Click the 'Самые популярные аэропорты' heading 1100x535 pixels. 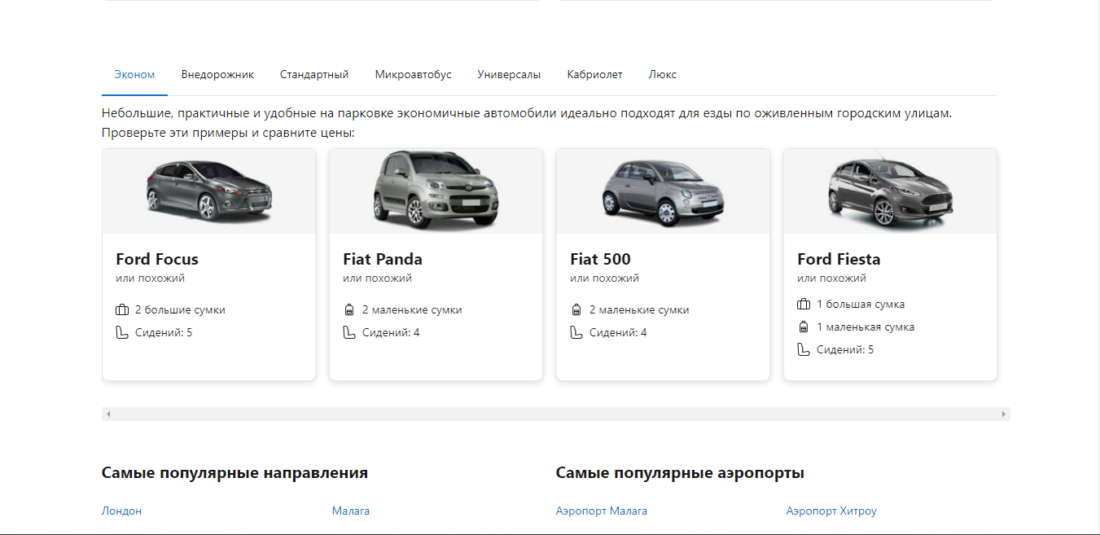(x=680, y=473)
